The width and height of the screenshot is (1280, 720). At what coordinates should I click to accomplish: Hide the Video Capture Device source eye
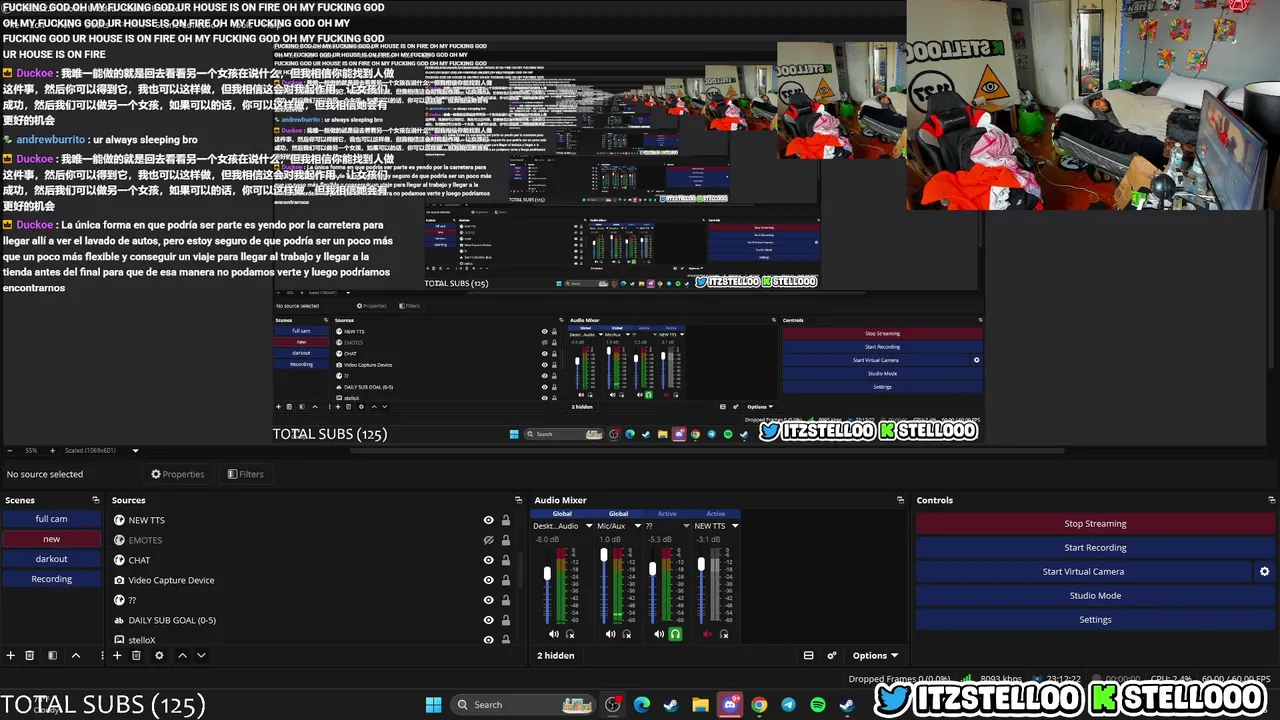pyautogui.click(x=489, y=580)
